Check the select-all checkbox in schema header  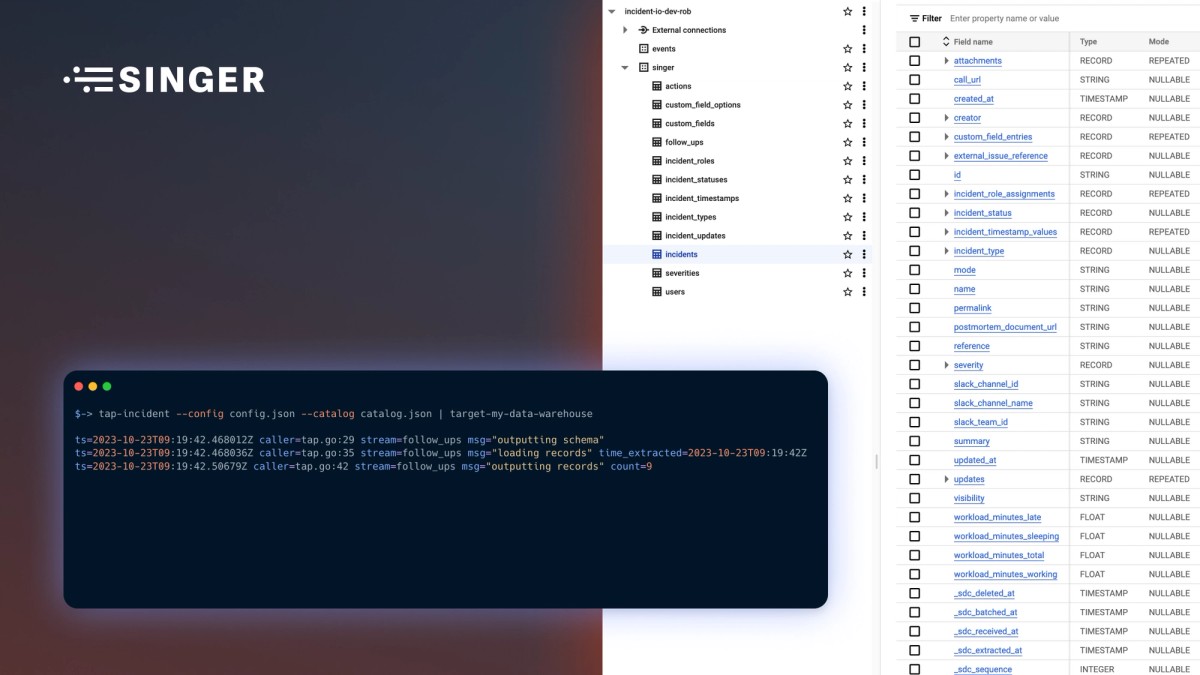pyautogui.click(x=914, y=41)
